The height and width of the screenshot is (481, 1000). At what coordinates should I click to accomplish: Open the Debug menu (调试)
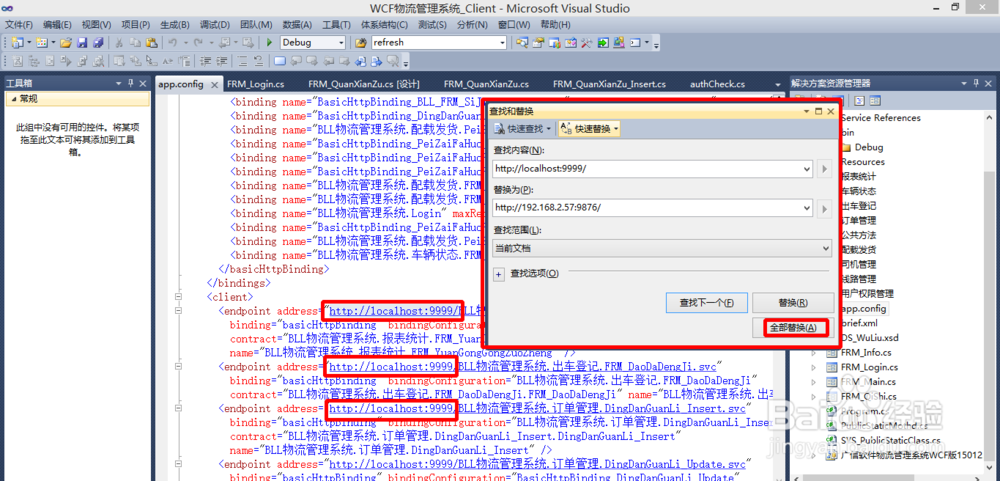pos(214,25)
